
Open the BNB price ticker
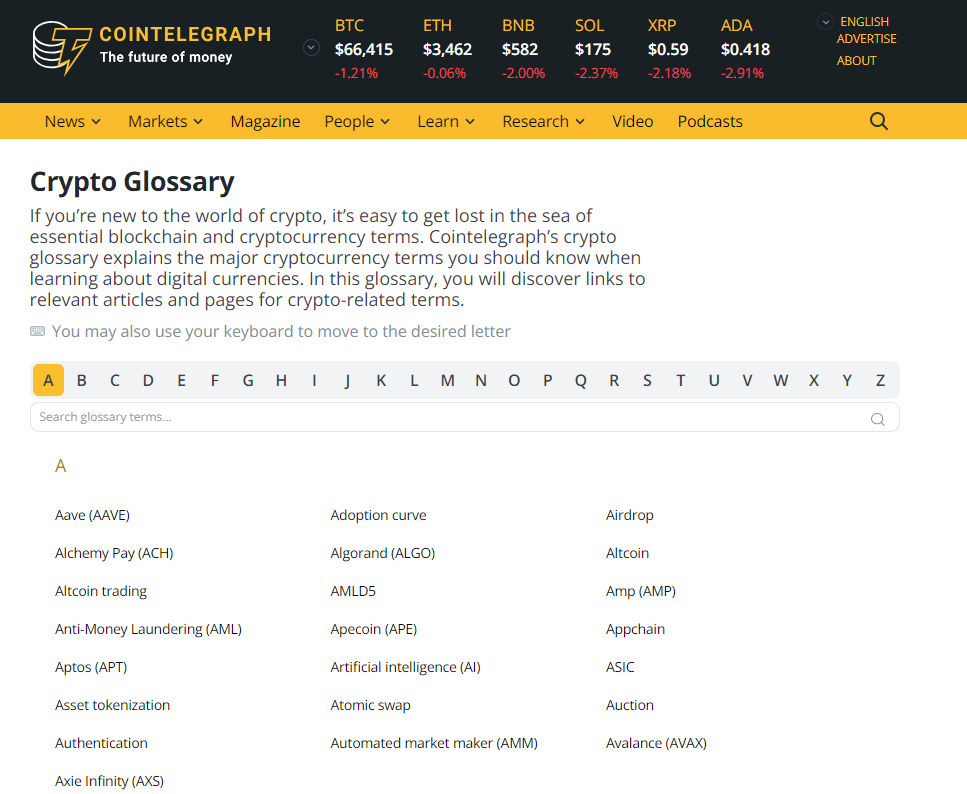click(x=523, y=49)
